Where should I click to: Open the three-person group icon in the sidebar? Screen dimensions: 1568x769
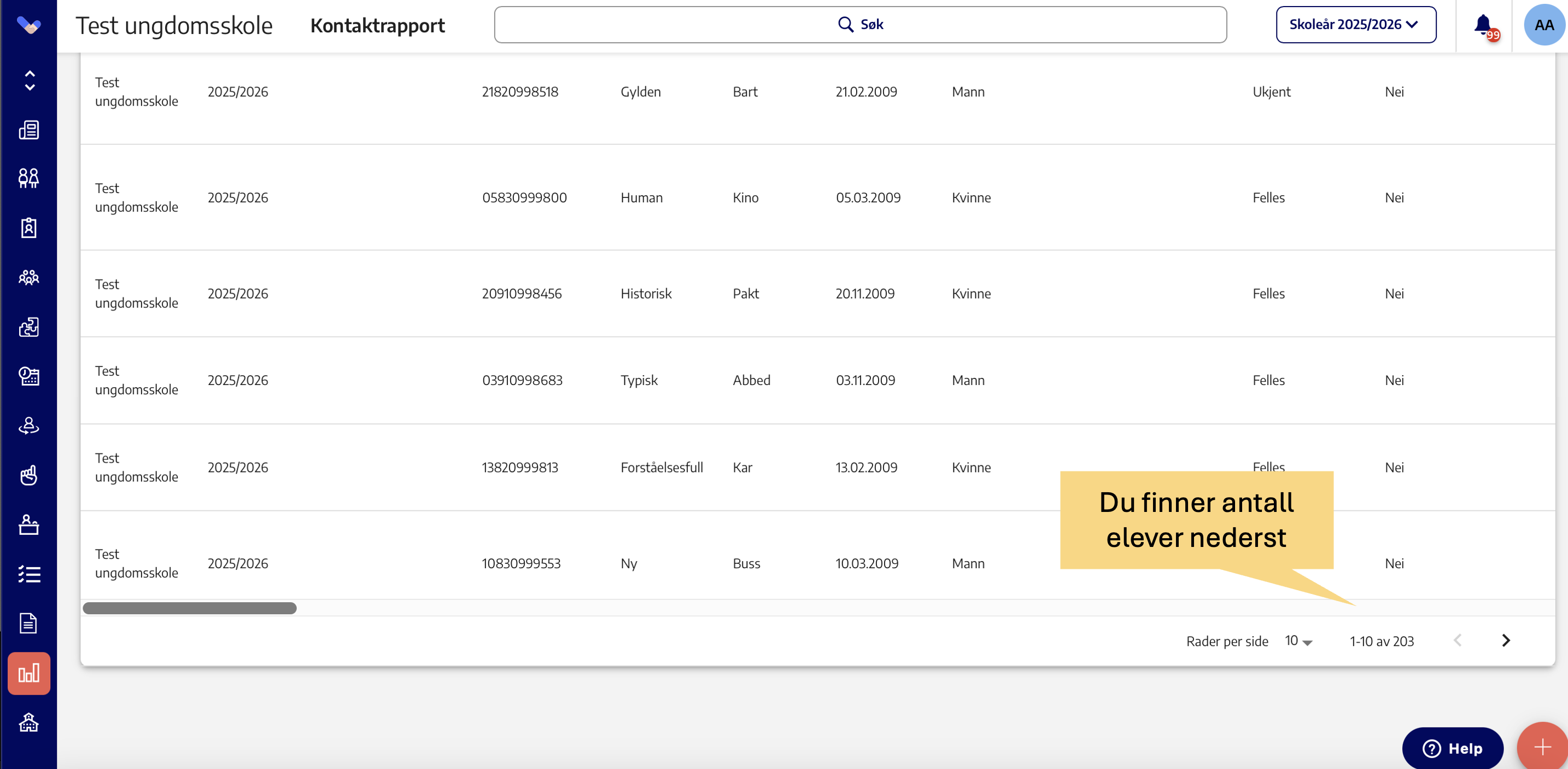(28, 278)
